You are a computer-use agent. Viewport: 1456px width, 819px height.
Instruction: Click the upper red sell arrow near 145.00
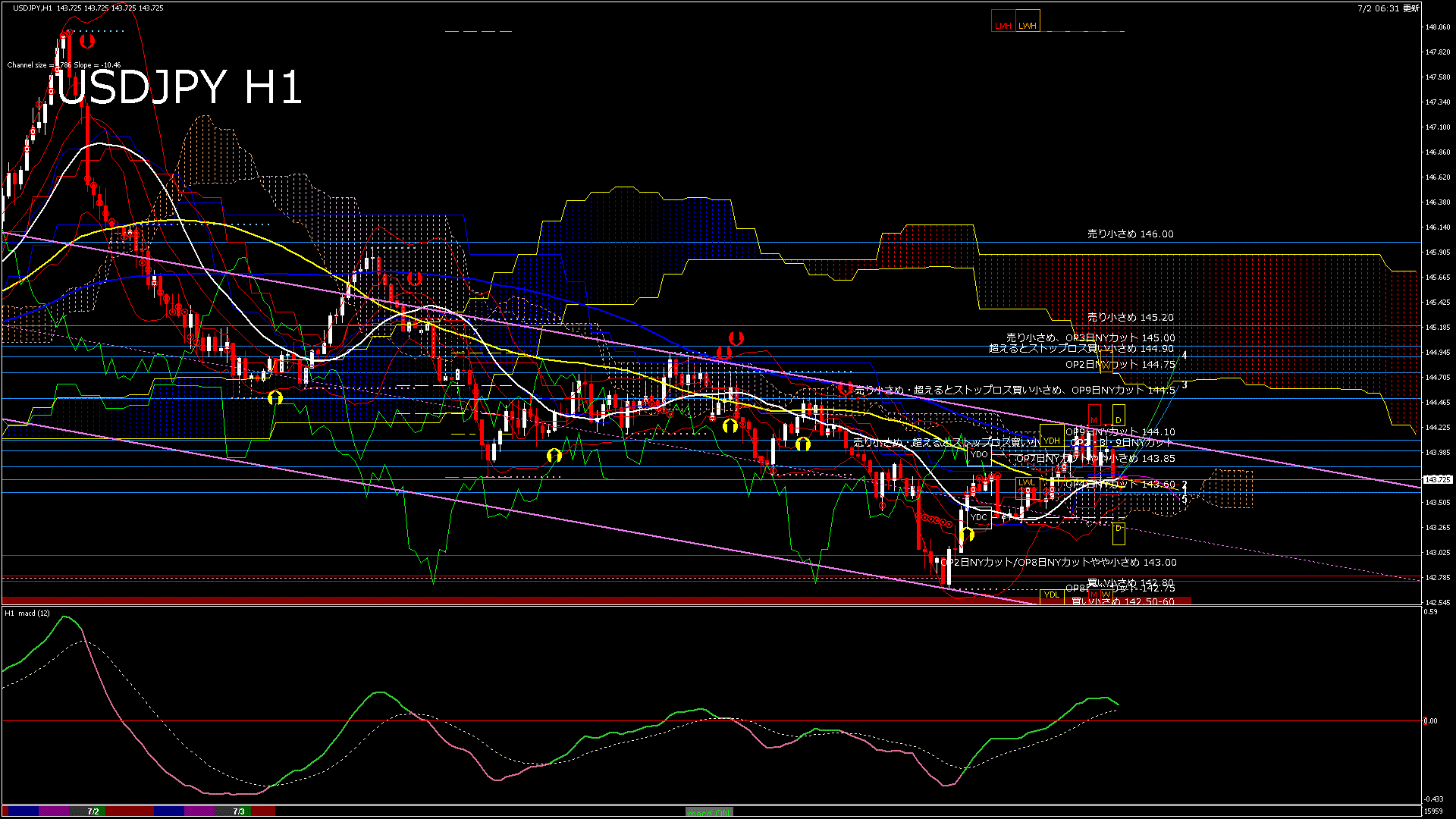click(736, 338)
